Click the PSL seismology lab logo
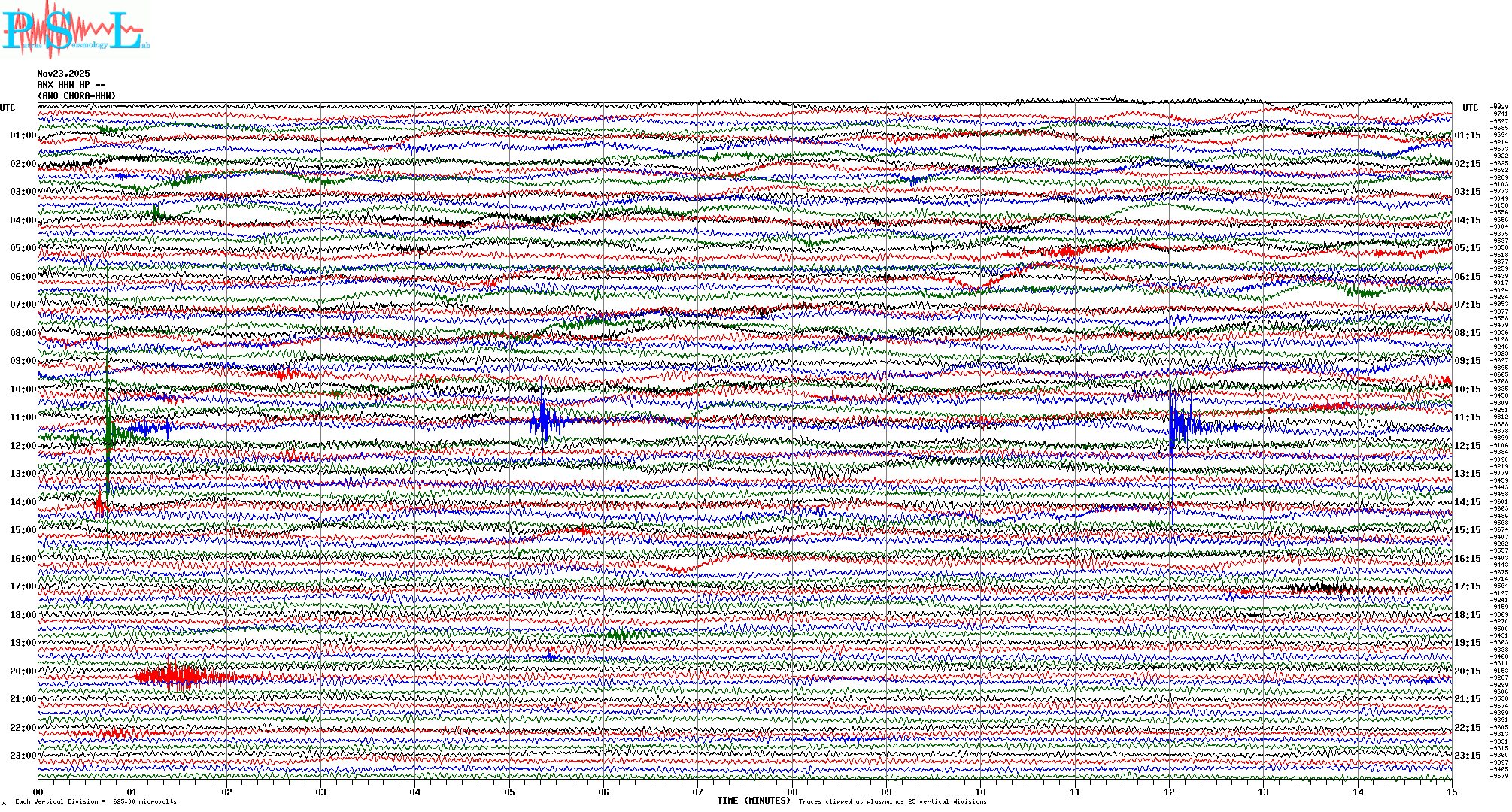The height and width of the screenshot is (812, 1512). point(75,30)
